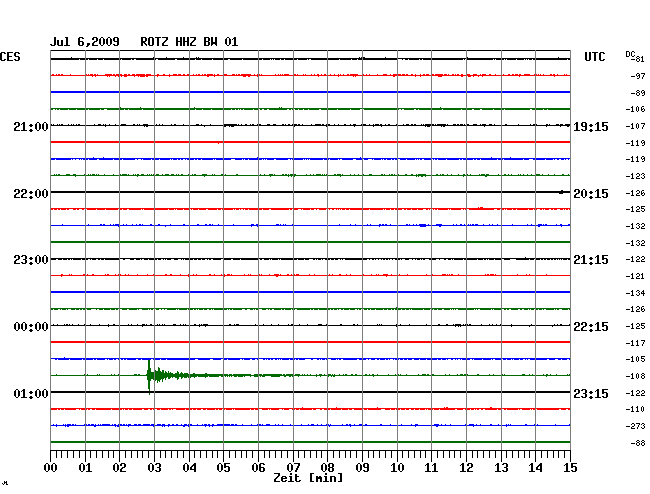This screenshot has width=650, height=494.
Task: Click minute tick label "11" on the time axis
Action: pos(431,468)
